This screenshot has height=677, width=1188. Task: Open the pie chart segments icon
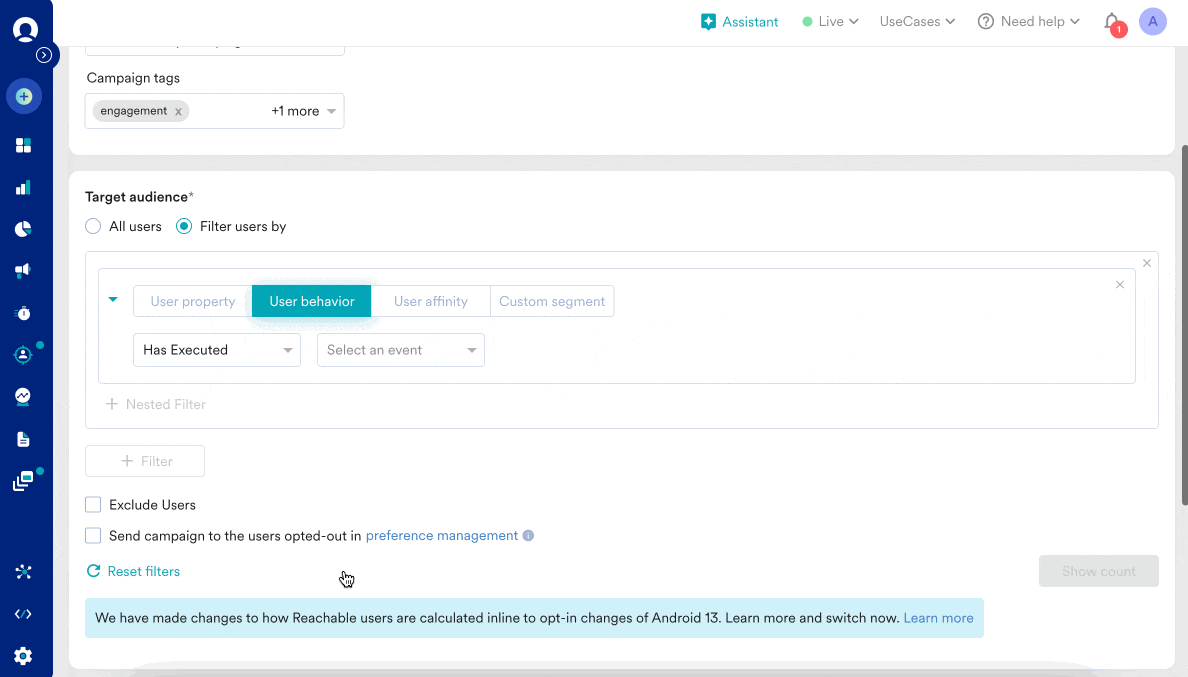(23, 229)
